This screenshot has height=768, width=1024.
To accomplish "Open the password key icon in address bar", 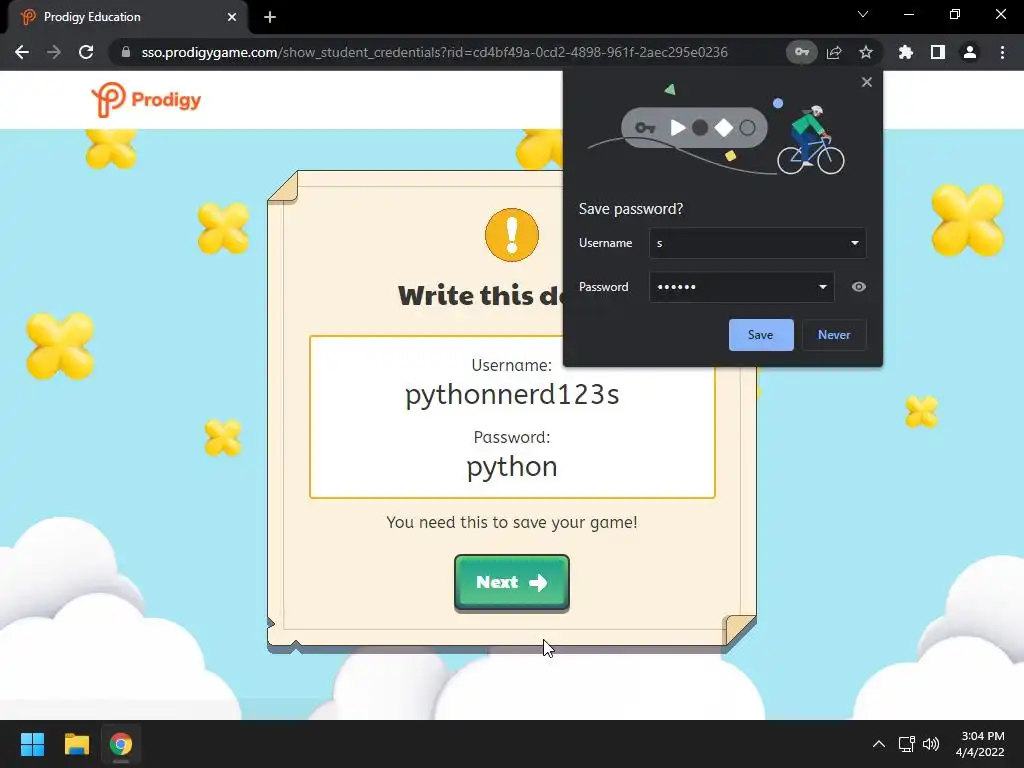I will (x=802, y=52).
